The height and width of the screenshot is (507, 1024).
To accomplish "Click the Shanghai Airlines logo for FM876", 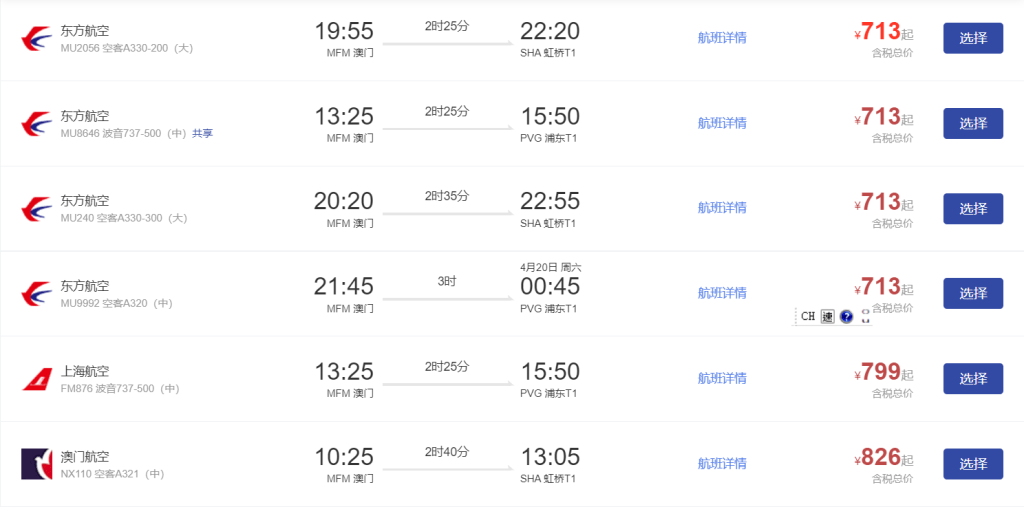I will (36, 379).
